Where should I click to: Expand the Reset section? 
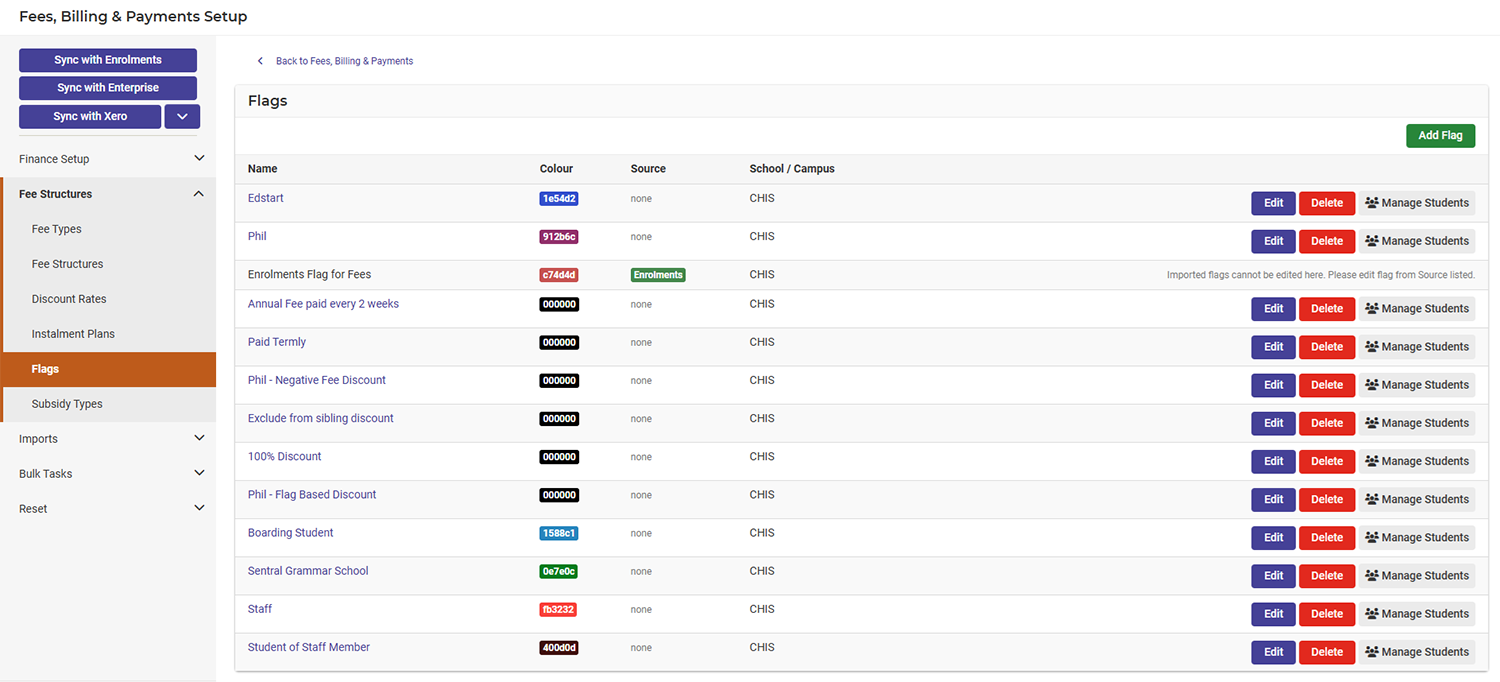click(108, 508)
